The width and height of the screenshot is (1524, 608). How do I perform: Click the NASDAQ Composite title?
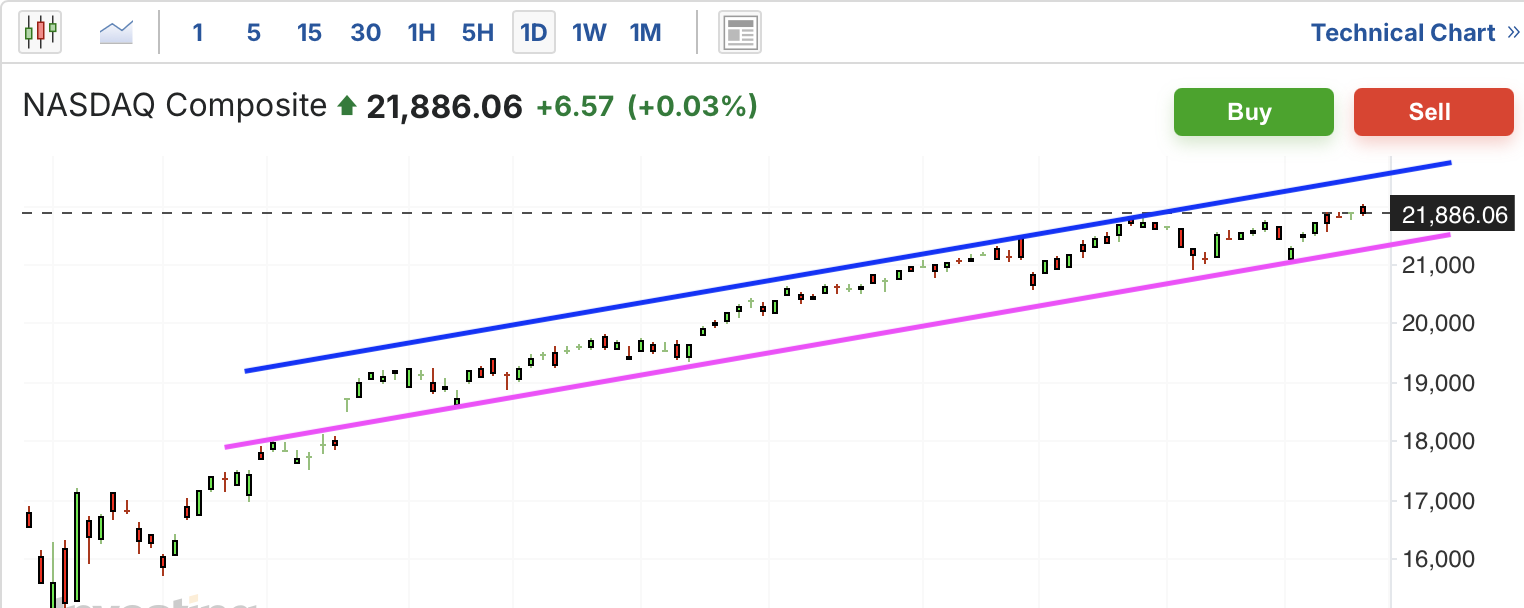click(x=175, y=105)
